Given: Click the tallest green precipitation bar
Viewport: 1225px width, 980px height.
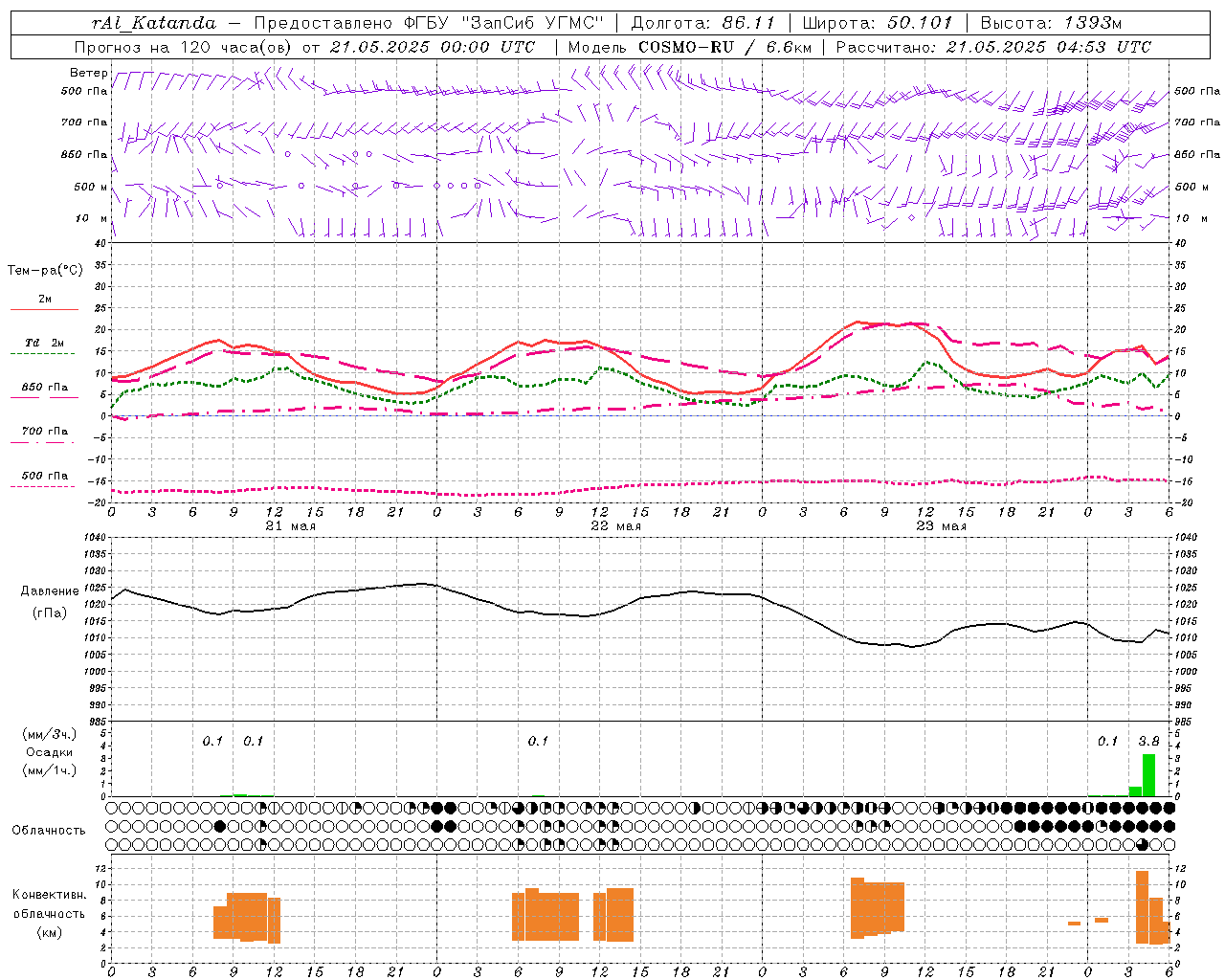Looking at the screenshot, I should pyautogui.click(x=1148, y=775).
